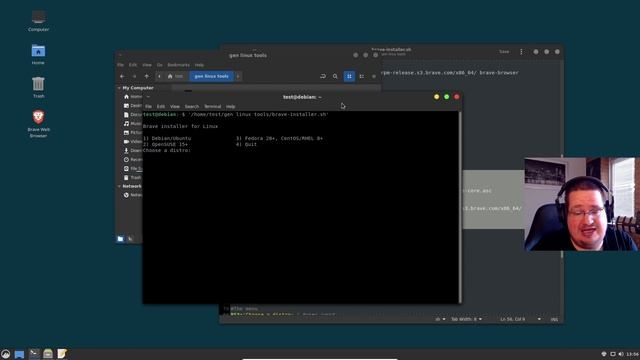Select Recent in file manager sidebar
This screenshot has height=360, width=640.
(132, 160)
